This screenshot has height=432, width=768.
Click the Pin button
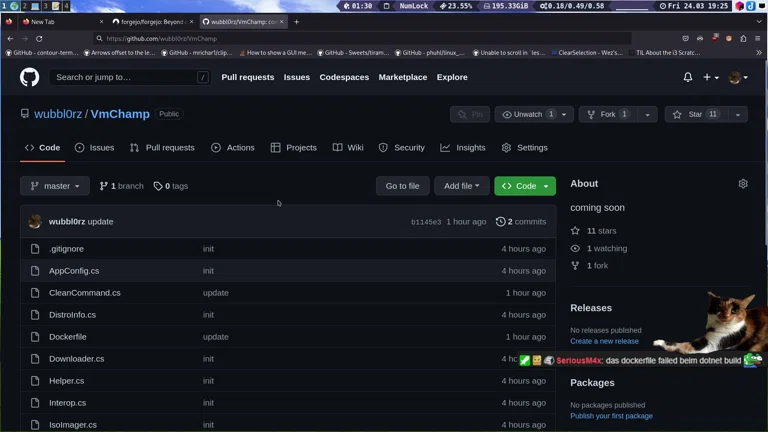pos(470,114)
